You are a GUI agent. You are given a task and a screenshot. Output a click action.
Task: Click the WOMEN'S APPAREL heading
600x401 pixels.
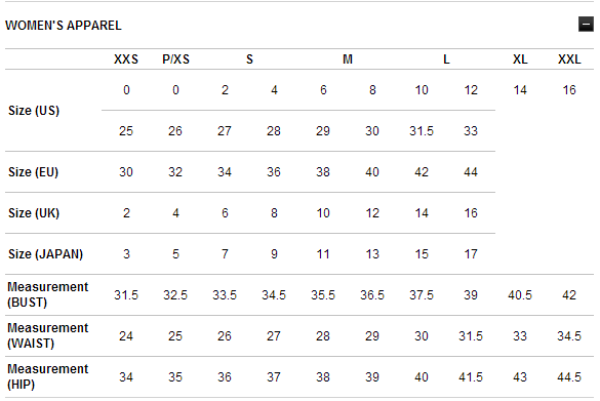pos(63,25)
